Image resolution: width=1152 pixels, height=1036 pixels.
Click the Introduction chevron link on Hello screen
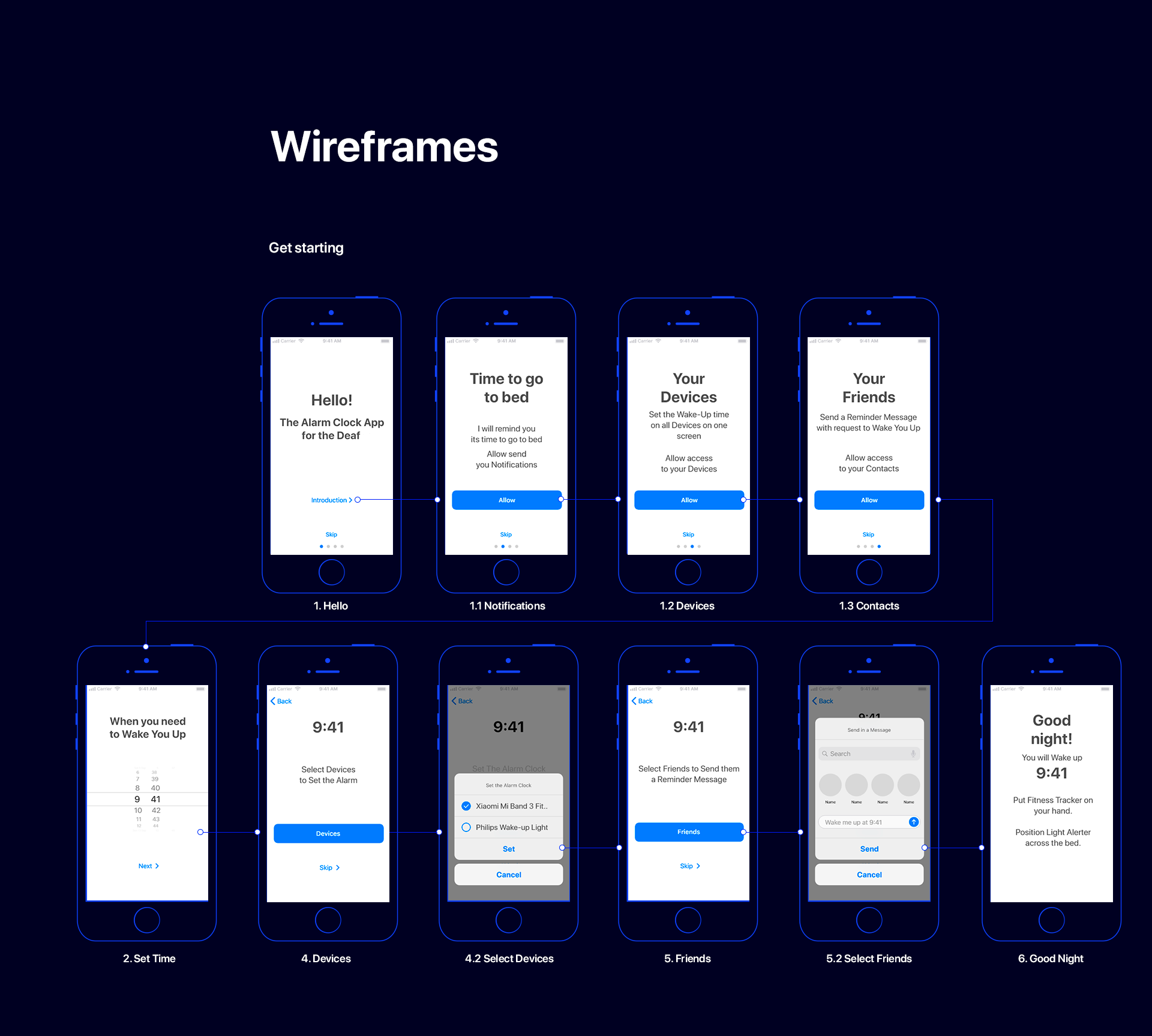[331, 500]
